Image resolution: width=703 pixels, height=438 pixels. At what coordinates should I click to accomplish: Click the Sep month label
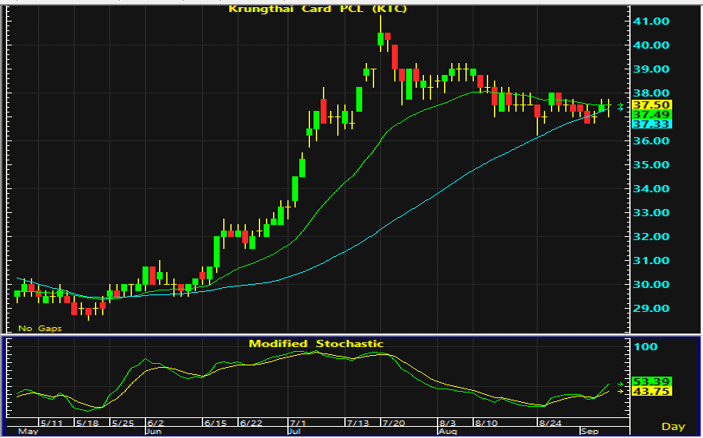click(x=590, y=431)
